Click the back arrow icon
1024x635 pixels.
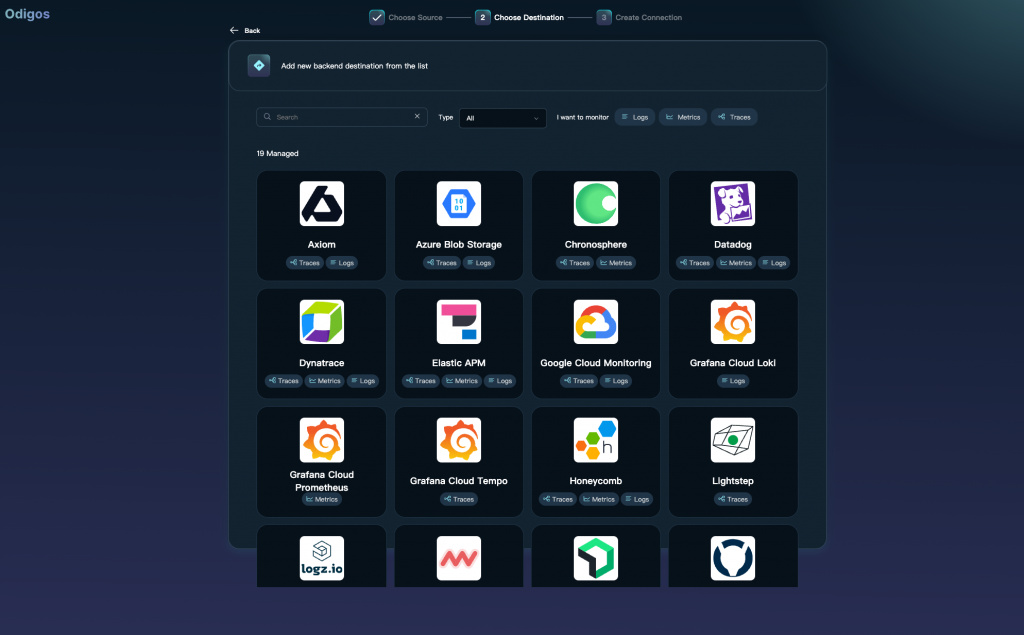point(234,31)
